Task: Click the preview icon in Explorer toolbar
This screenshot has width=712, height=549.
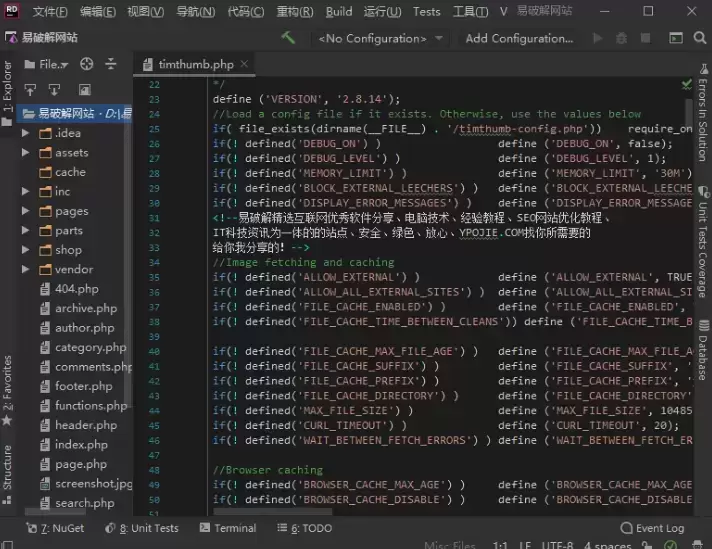Action: tap(84, 90)
